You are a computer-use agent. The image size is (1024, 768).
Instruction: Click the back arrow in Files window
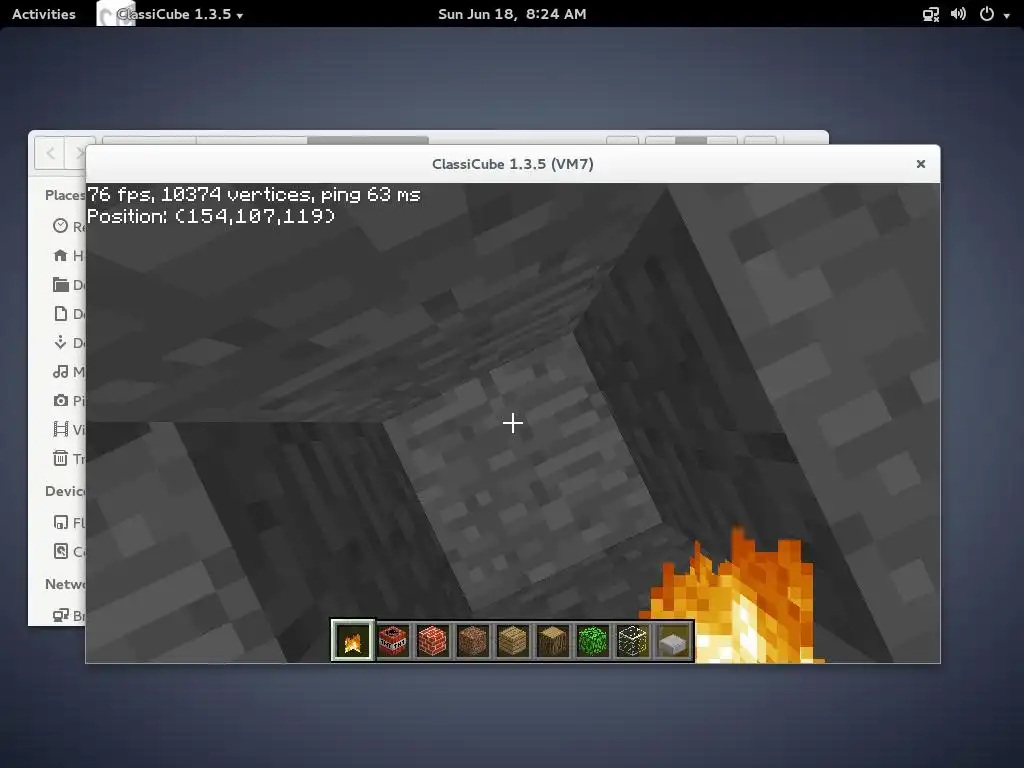pos(50,153)
